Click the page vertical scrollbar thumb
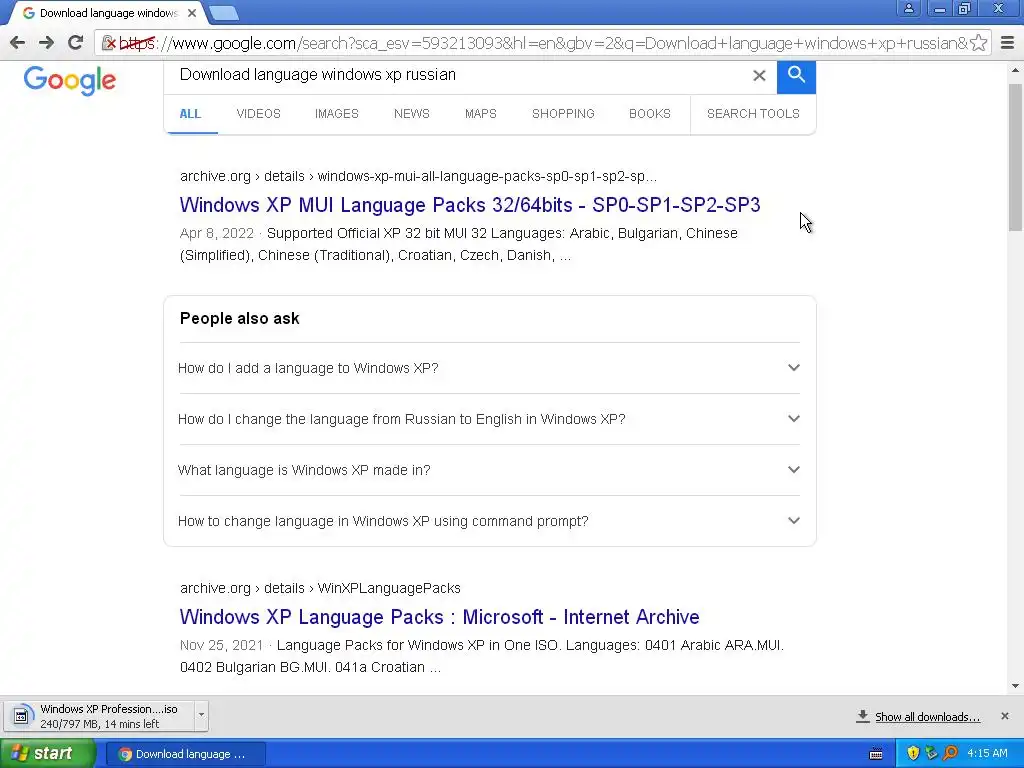1024x768 pixels. 1016,157
